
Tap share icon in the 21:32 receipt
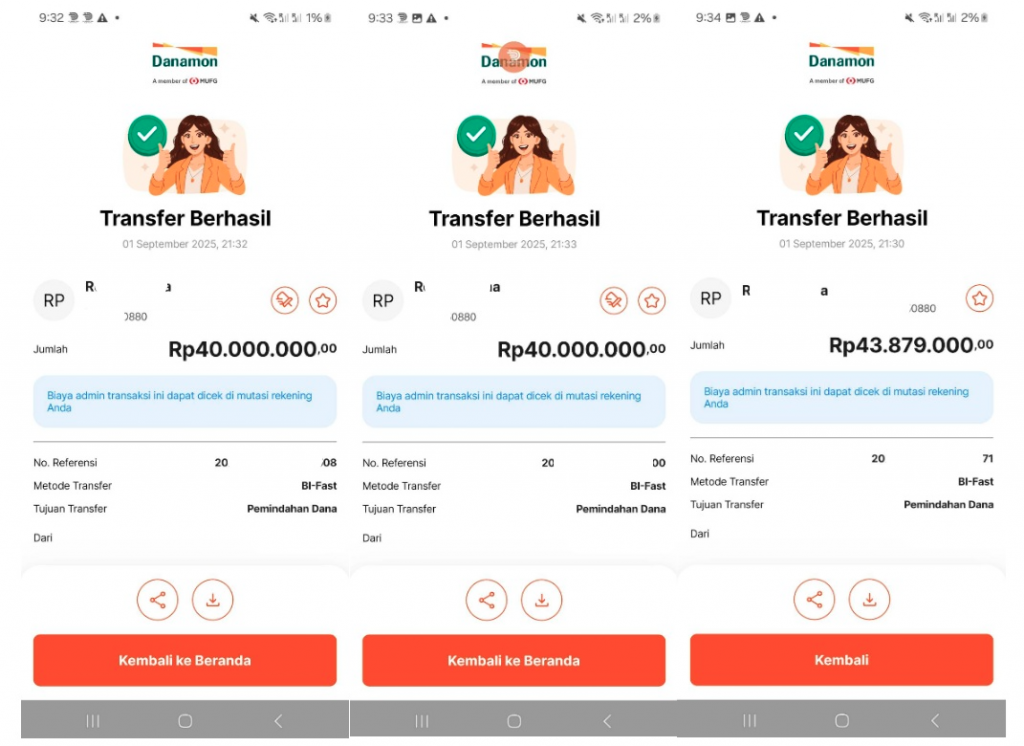click(x=157, y=600)
